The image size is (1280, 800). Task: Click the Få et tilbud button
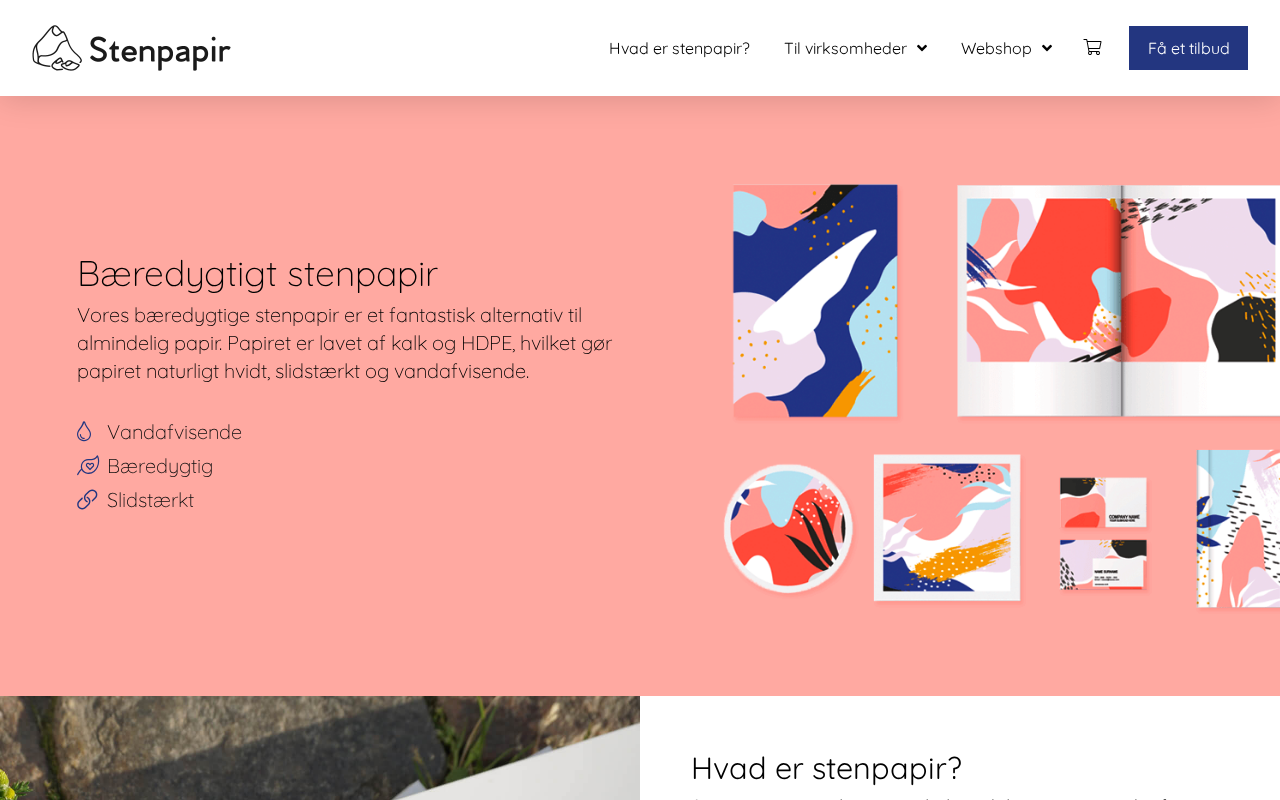(x=1188, y=48)
